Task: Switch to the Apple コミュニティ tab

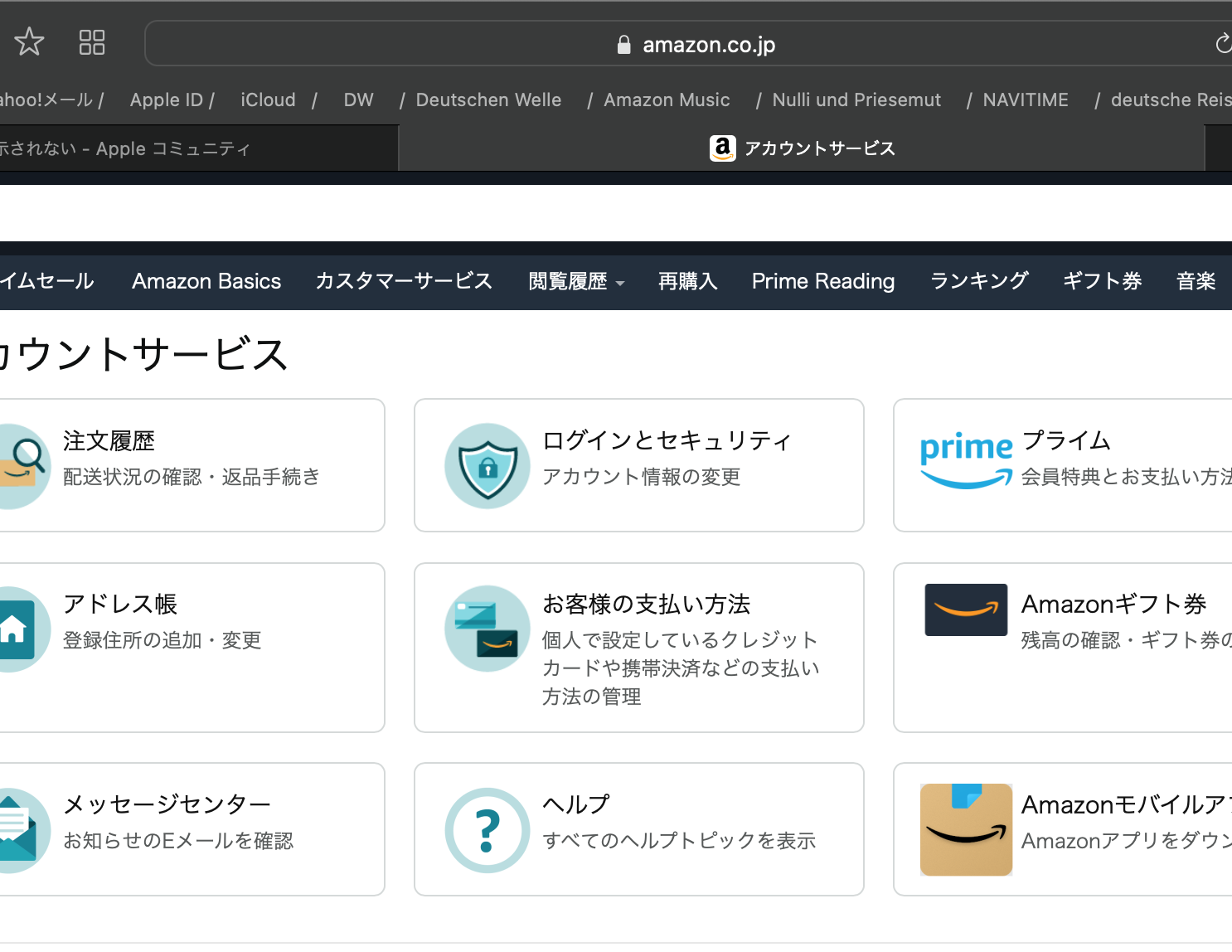Action: (166, 148)
